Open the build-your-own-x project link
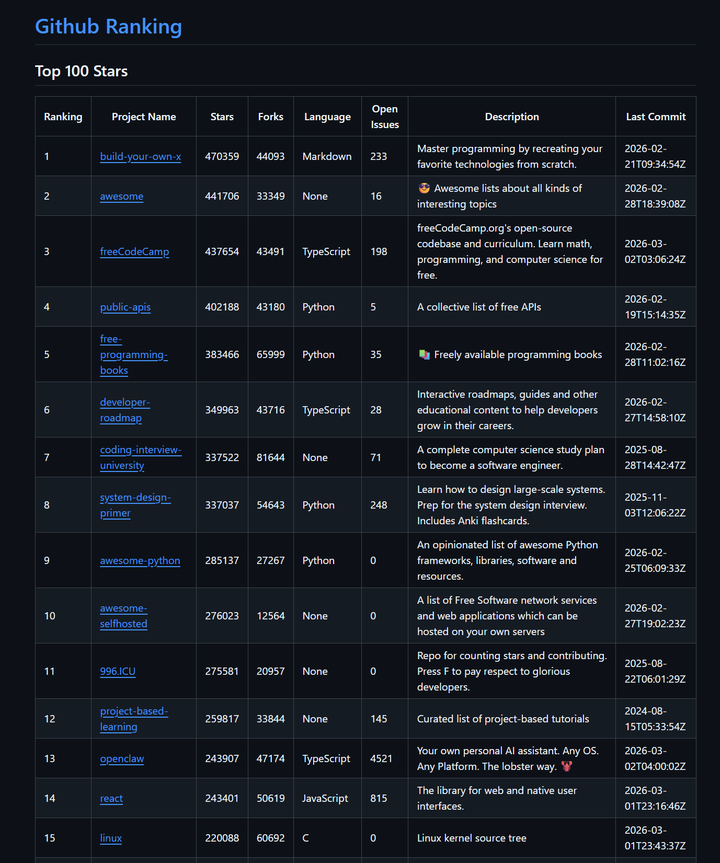 tap(140, 156)
